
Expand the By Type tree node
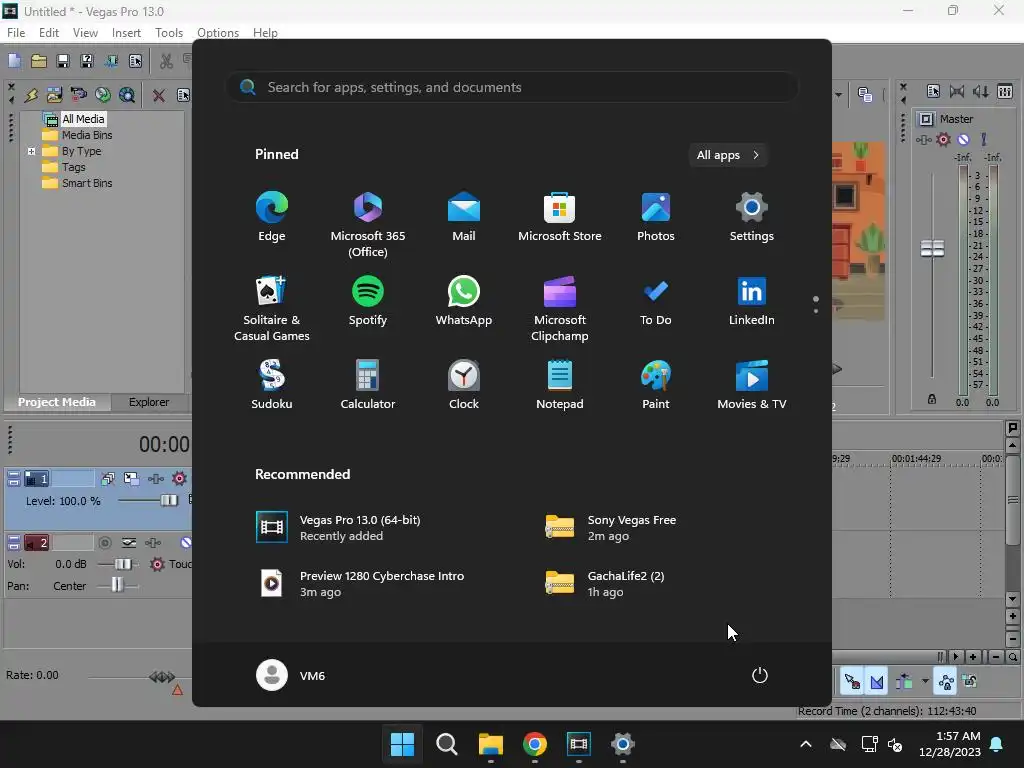tap(31, 152)
